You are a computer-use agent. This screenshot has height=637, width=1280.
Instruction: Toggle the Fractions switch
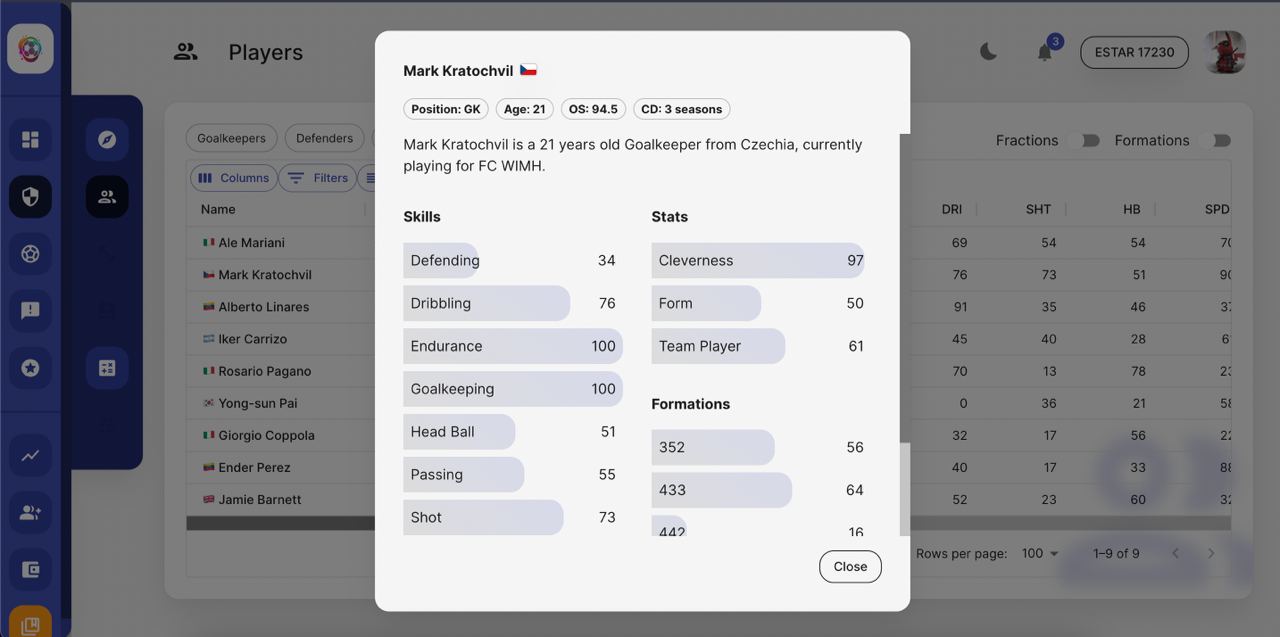1083,141
